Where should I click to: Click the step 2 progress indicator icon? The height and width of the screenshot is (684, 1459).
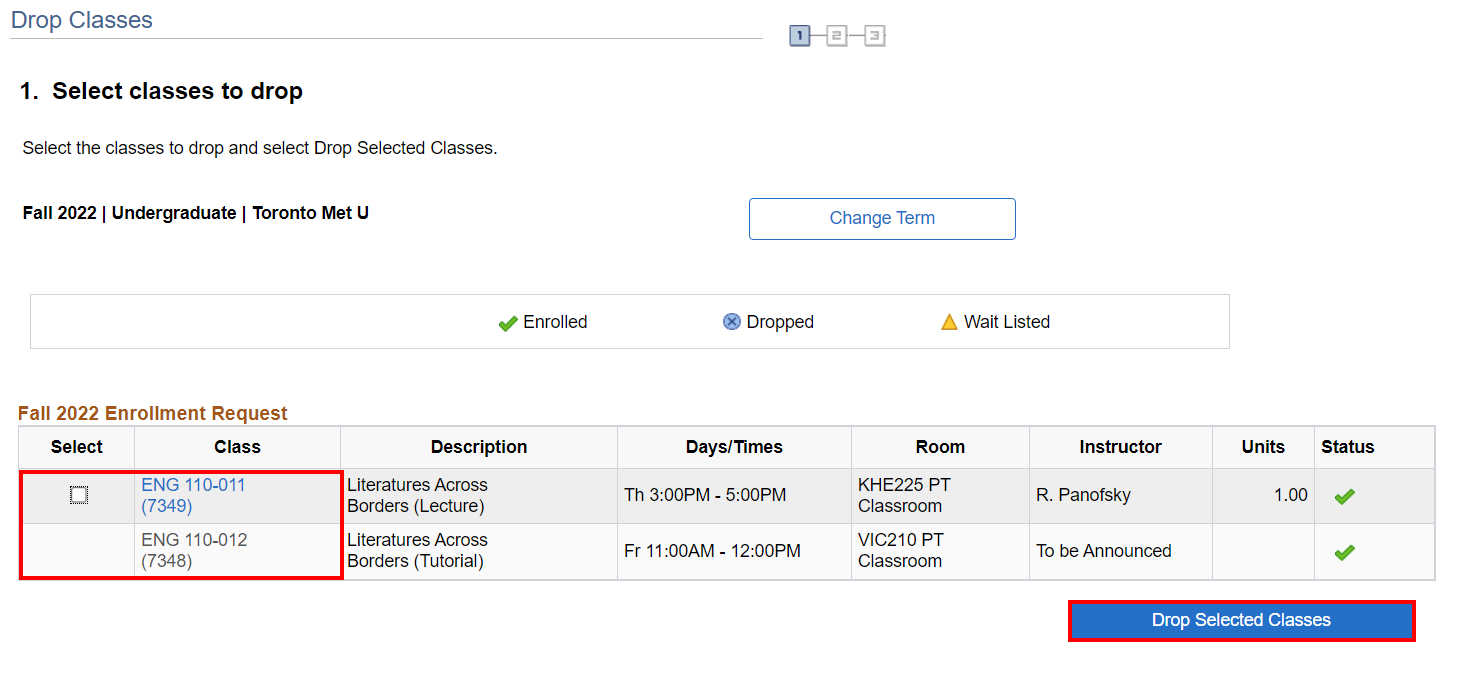point(837,37)
